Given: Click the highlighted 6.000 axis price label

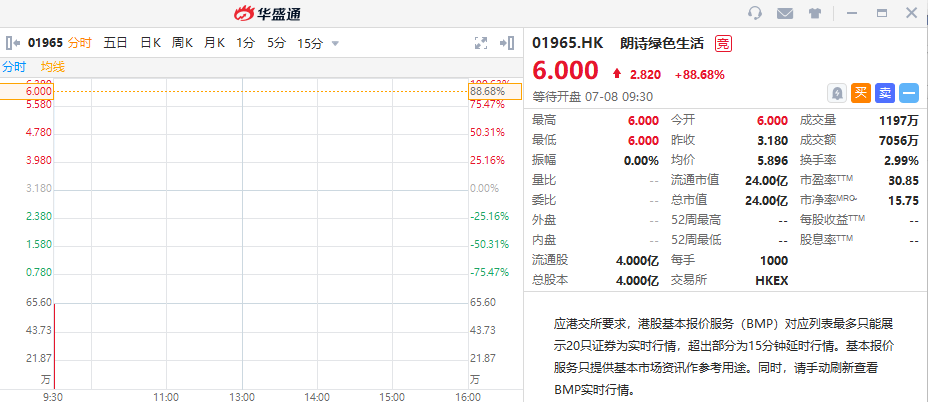Looking at the screenshot, I should pos(27,91).
